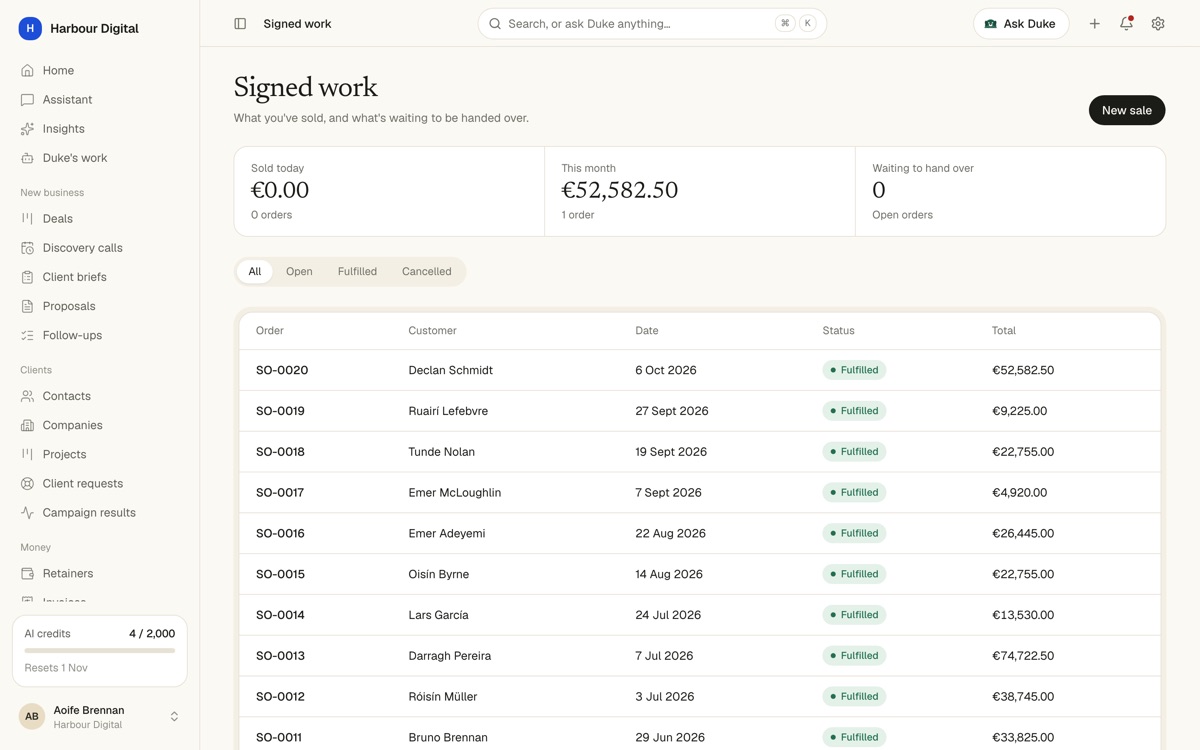The image size is (1200, 750).
Task: Sort by the Date column header
Action: point(647,331)
